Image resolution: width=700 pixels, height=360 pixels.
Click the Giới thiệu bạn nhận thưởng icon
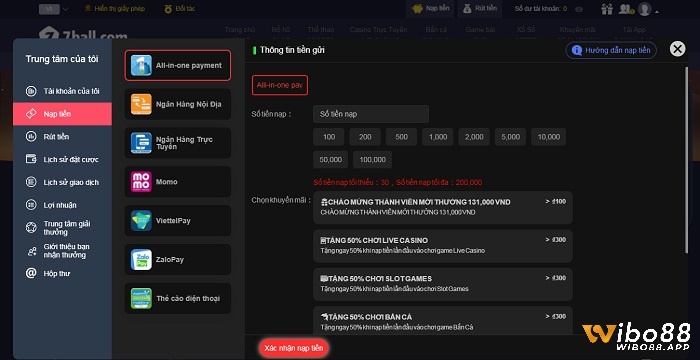coord(31,251)
